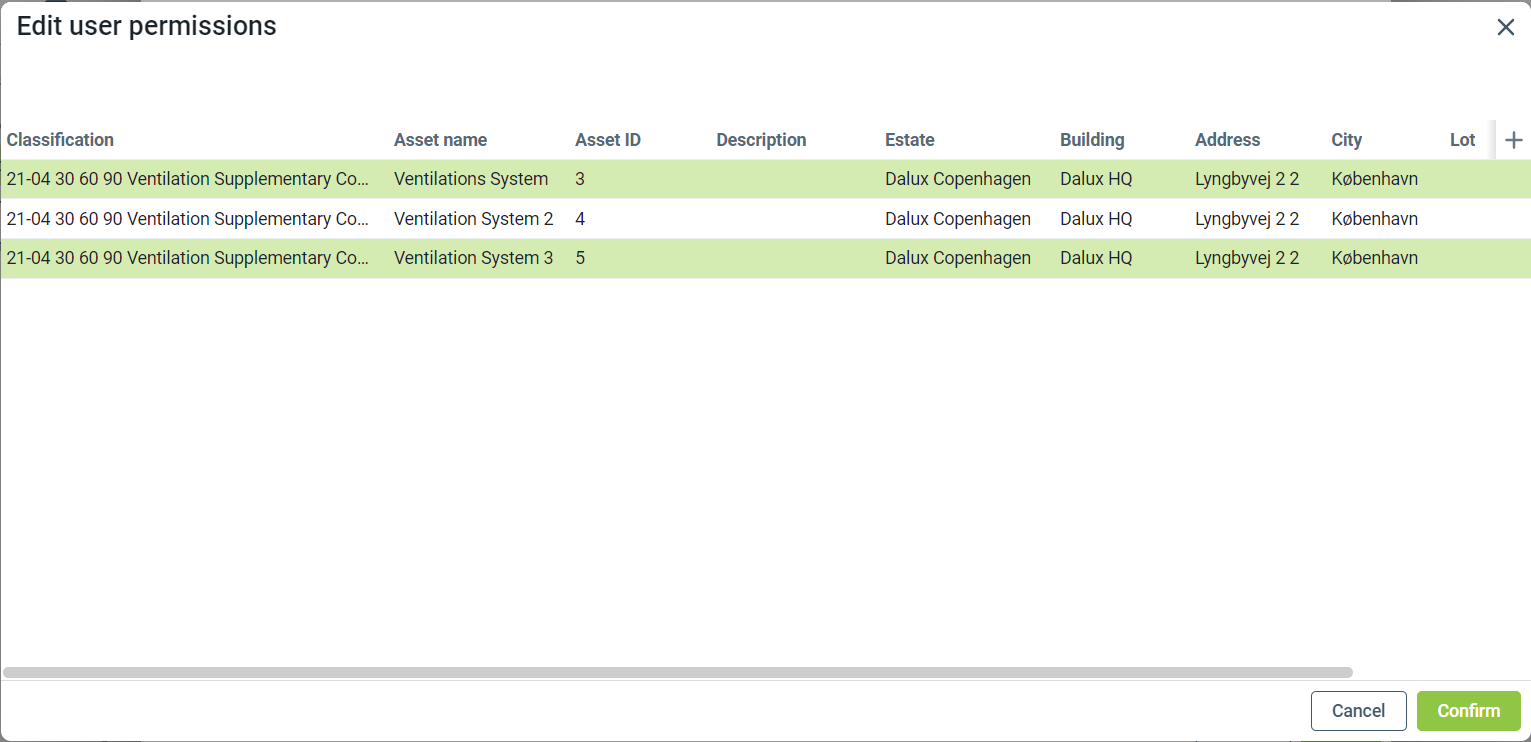Click the Description column header
The width and height of the screenshot is (1531, 742).
(x=760, y=140)
